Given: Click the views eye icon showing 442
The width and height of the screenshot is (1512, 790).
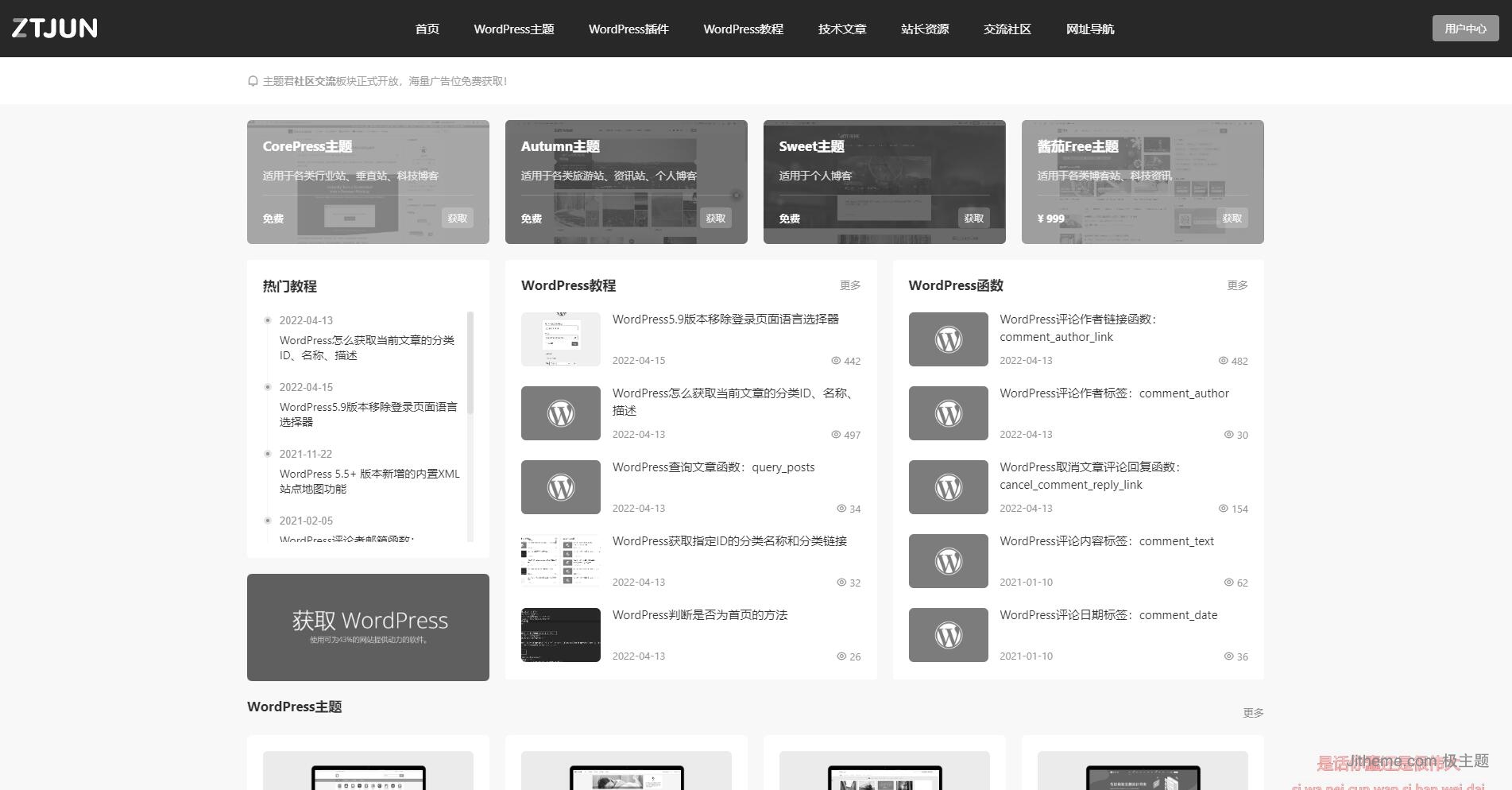Looking at the screenshot, I should 836,361.
